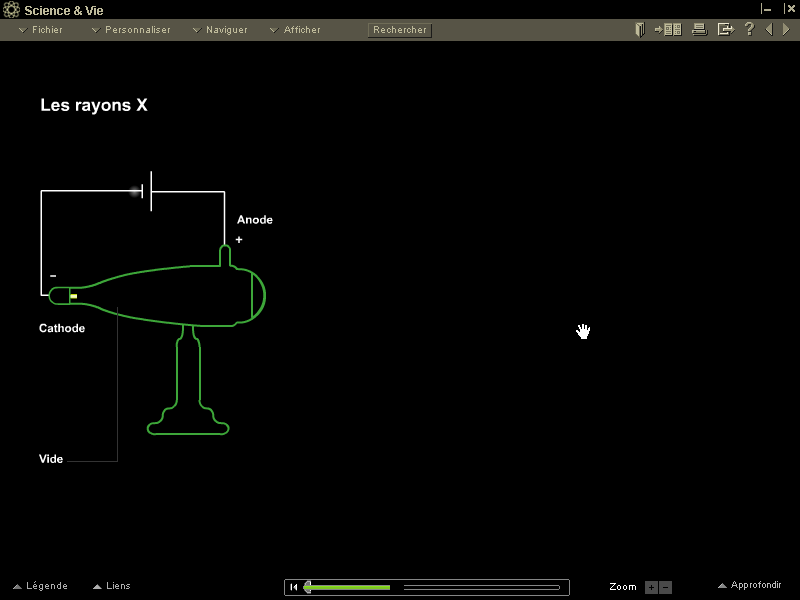Screen dimensions: 800x600
Task: Click the Cathode label
Action: (x=62, y=328)
